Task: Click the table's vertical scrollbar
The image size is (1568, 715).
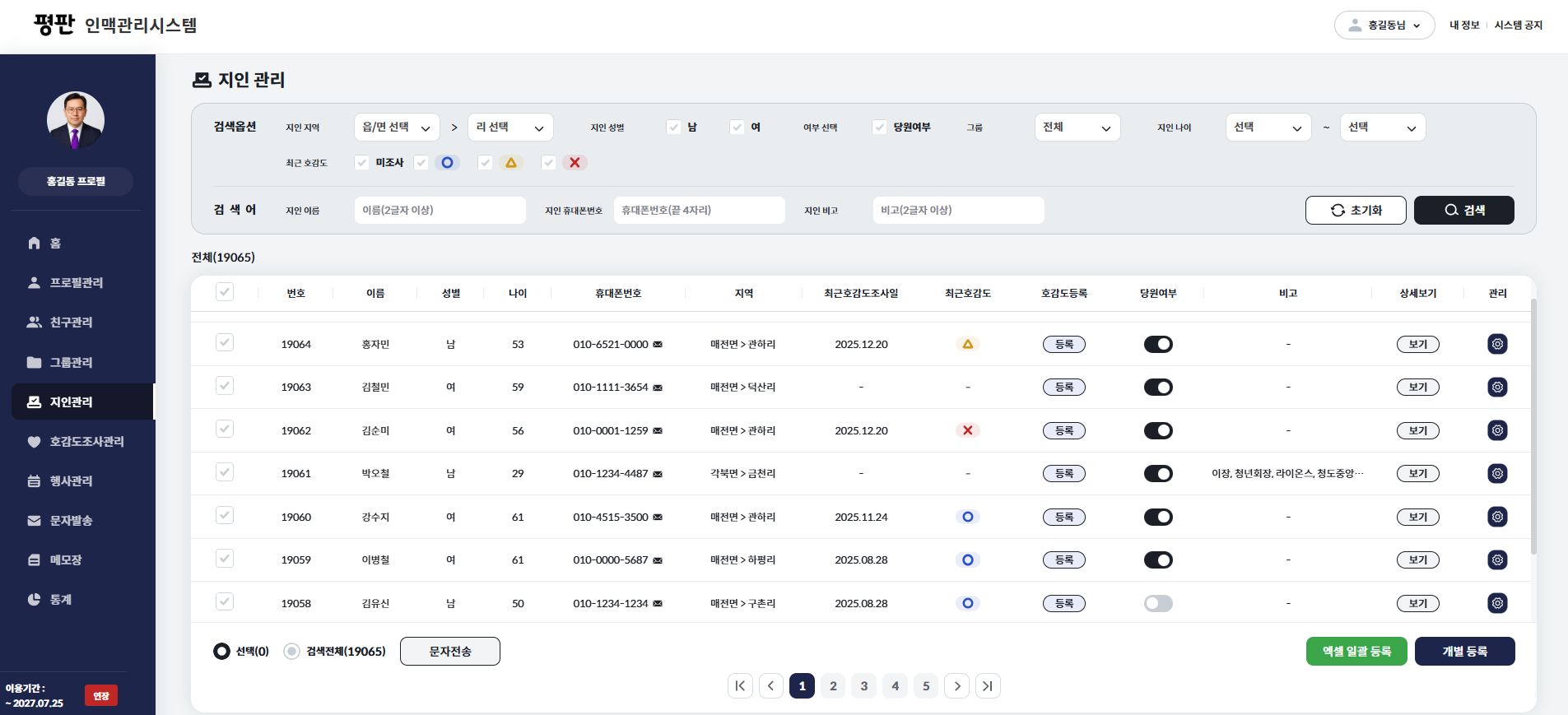Action: click(1533, 428)
